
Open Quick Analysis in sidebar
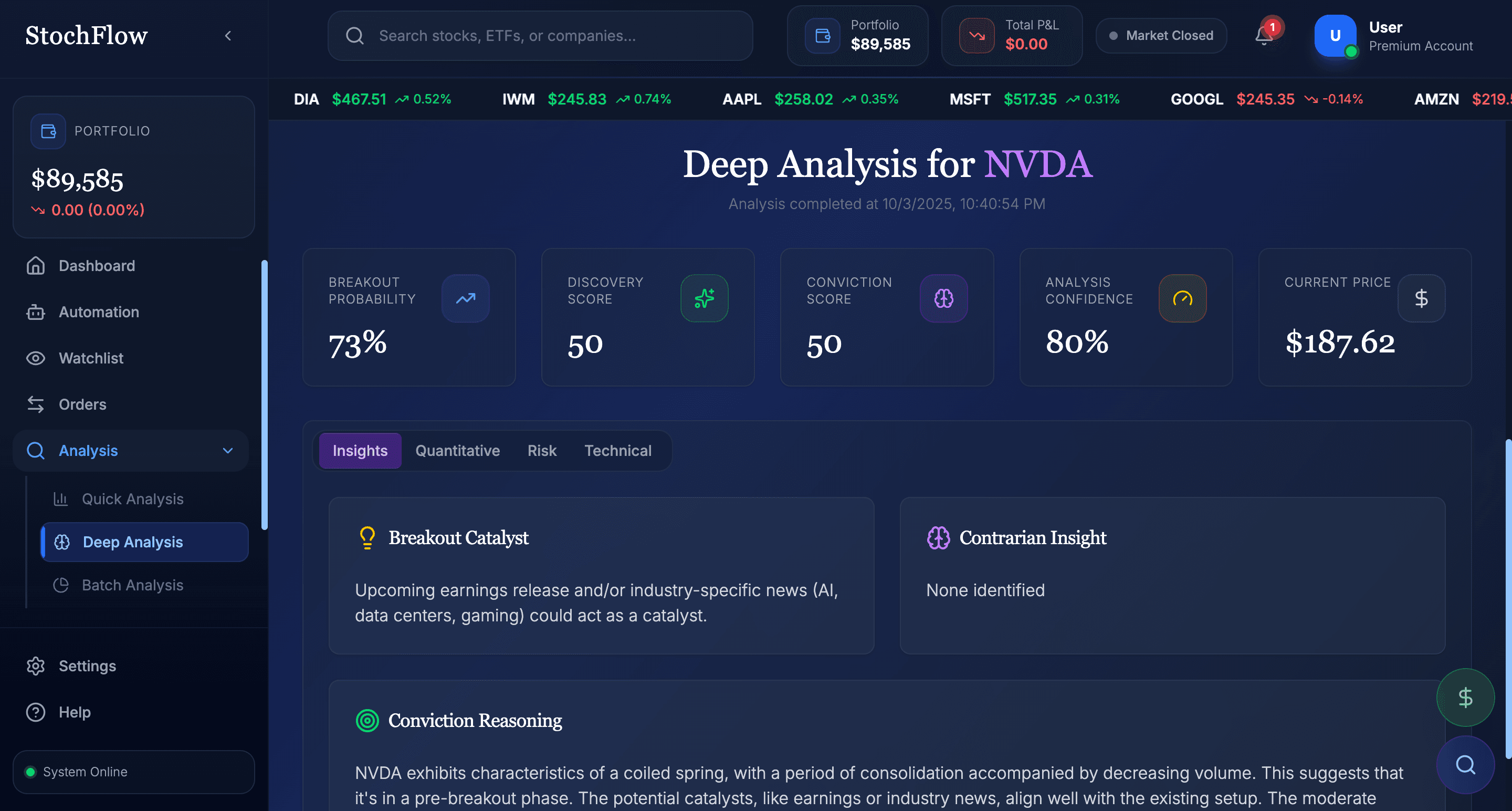[133, 498]
